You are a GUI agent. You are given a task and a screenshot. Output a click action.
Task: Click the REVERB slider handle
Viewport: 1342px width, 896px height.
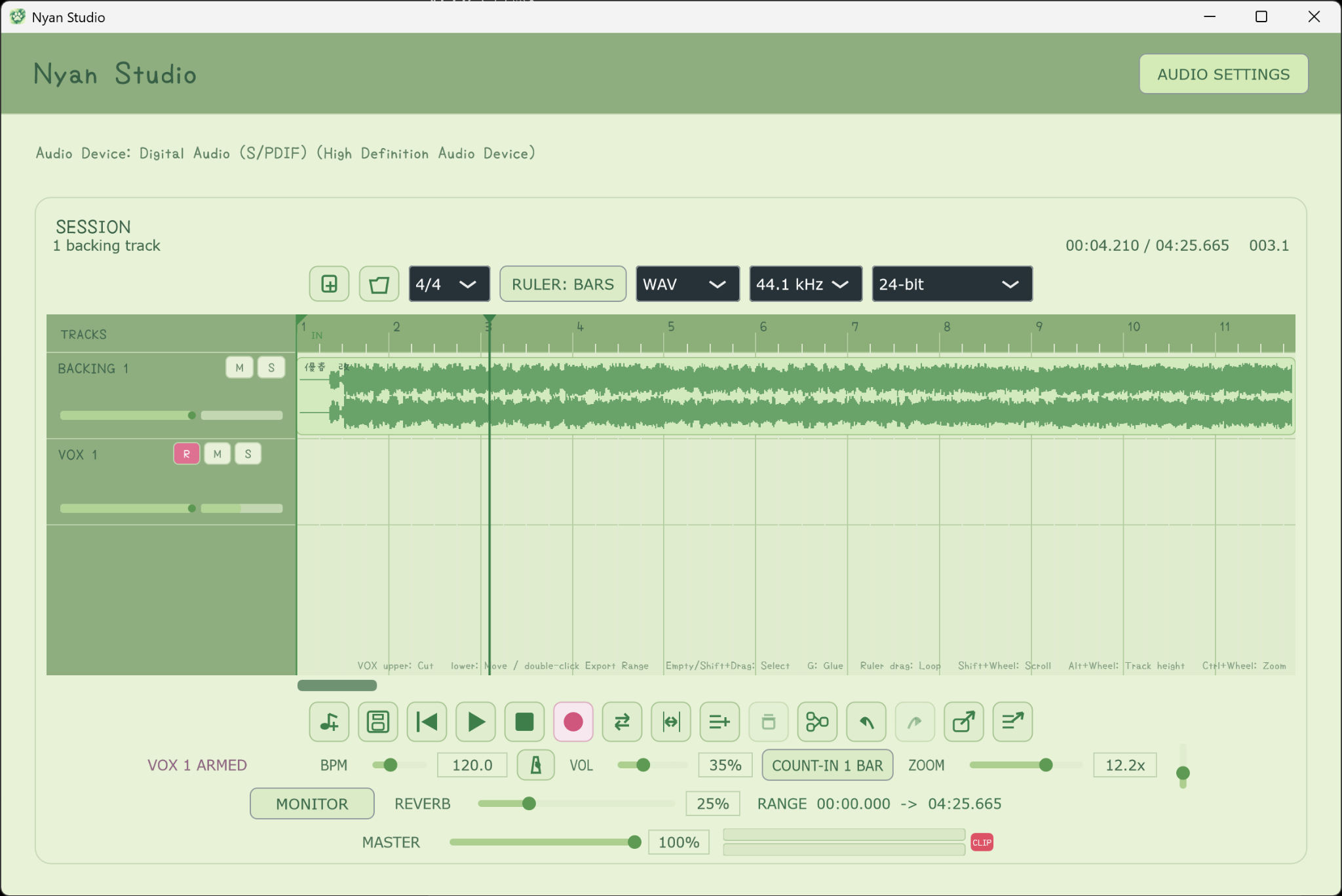tap(529, 804)
